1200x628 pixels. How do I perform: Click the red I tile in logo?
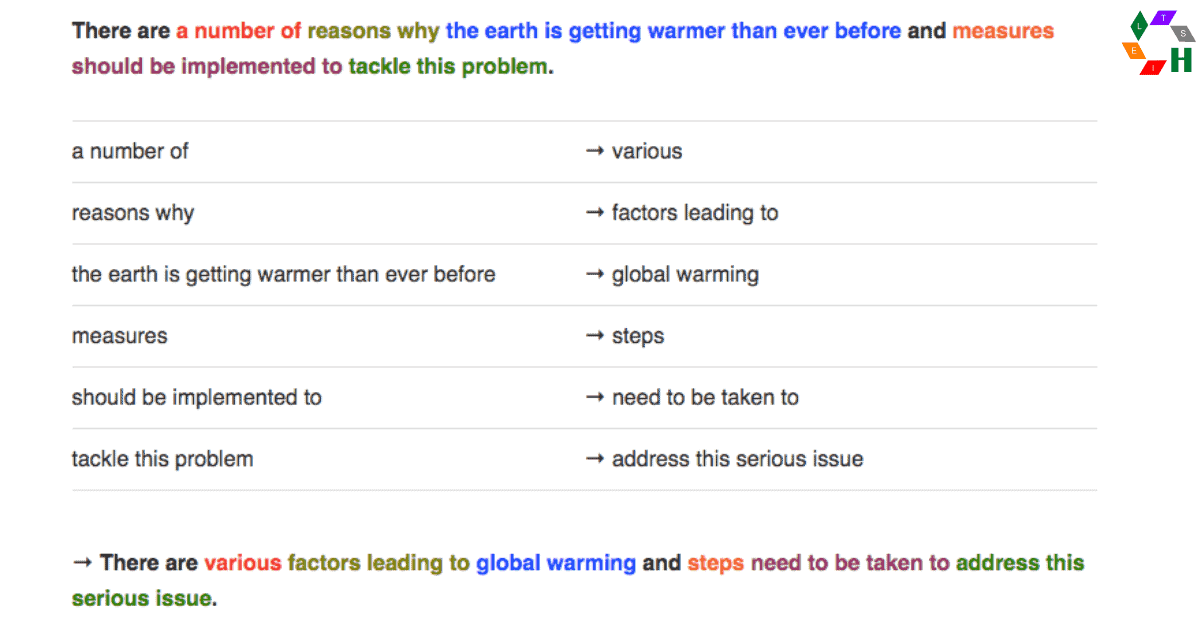tap(1153, 67)
